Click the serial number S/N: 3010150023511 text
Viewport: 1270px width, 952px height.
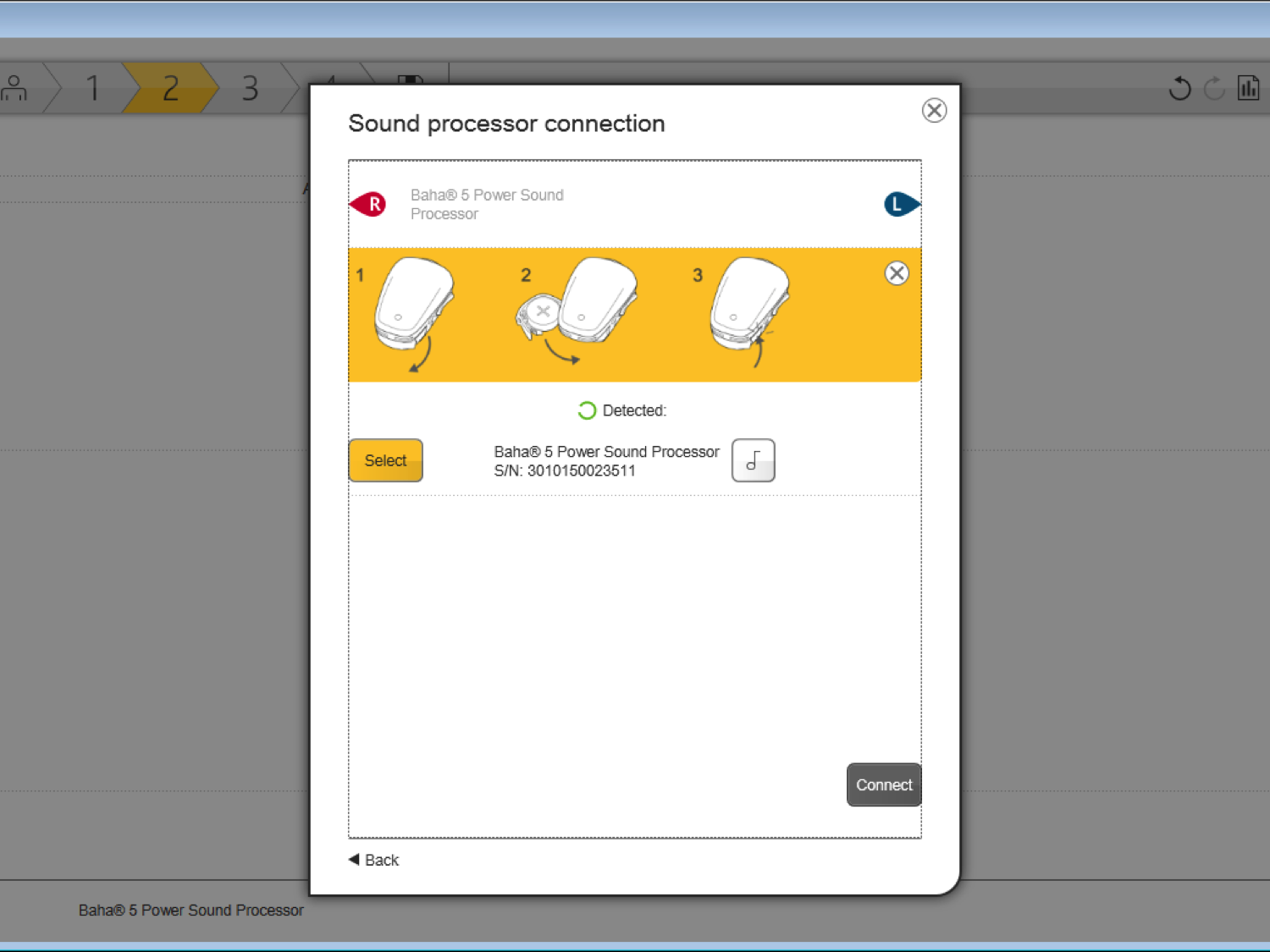click(x=565, y=470)
